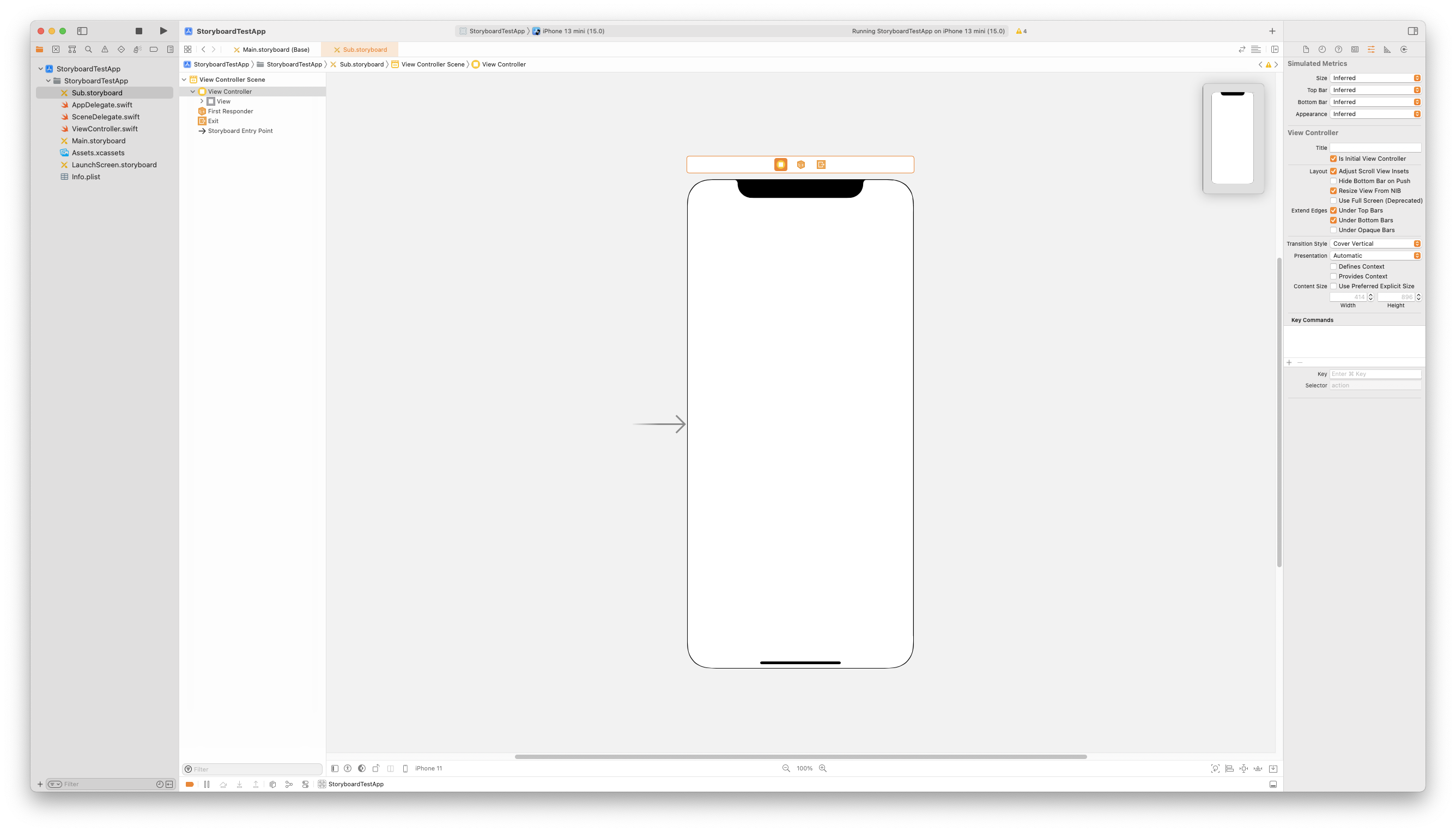
Task: Switch to Main.storyboard (Base) tab
Action: point(275,50)
